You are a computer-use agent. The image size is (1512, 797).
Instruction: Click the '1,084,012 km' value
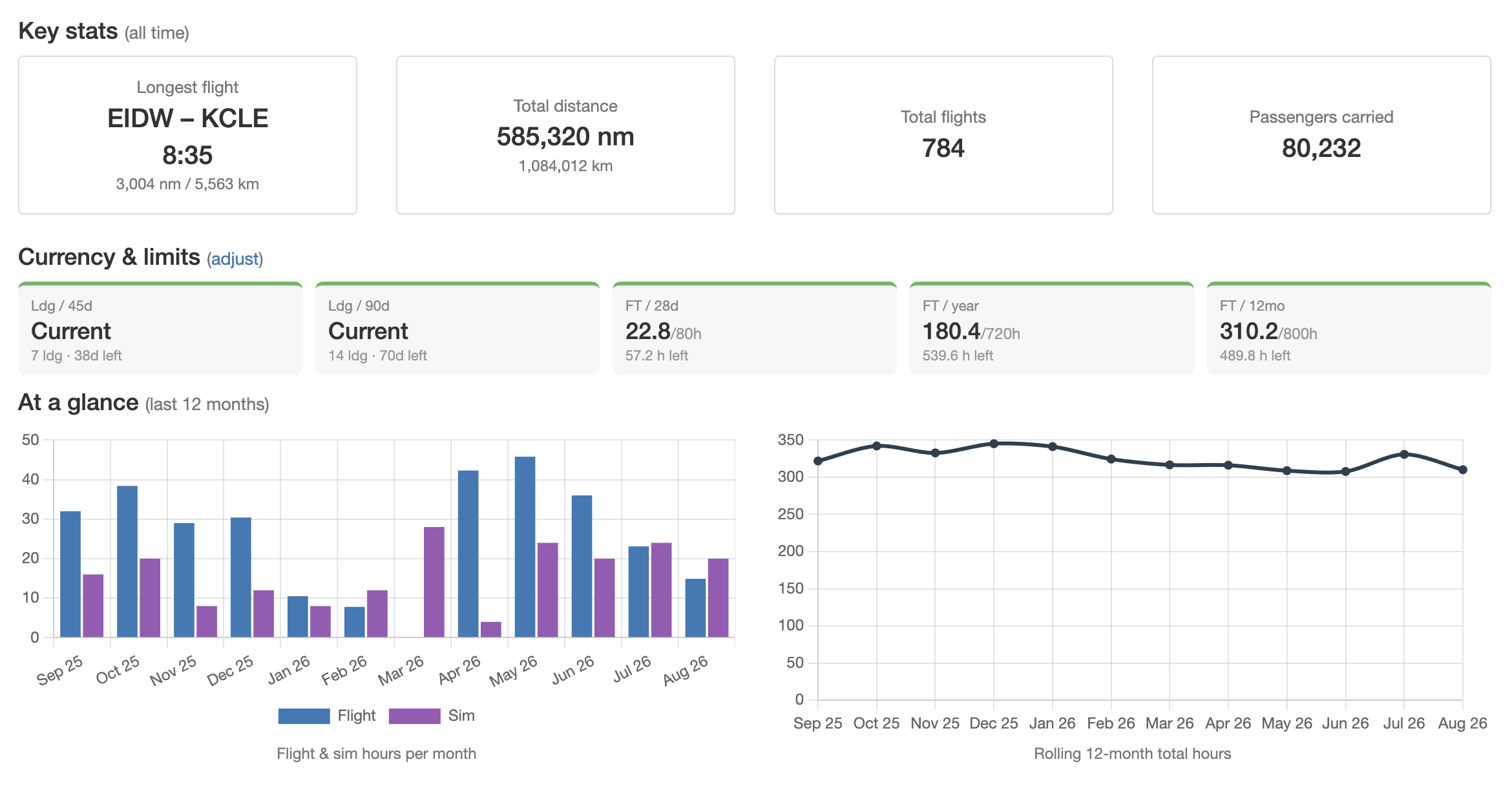[565, 166]
